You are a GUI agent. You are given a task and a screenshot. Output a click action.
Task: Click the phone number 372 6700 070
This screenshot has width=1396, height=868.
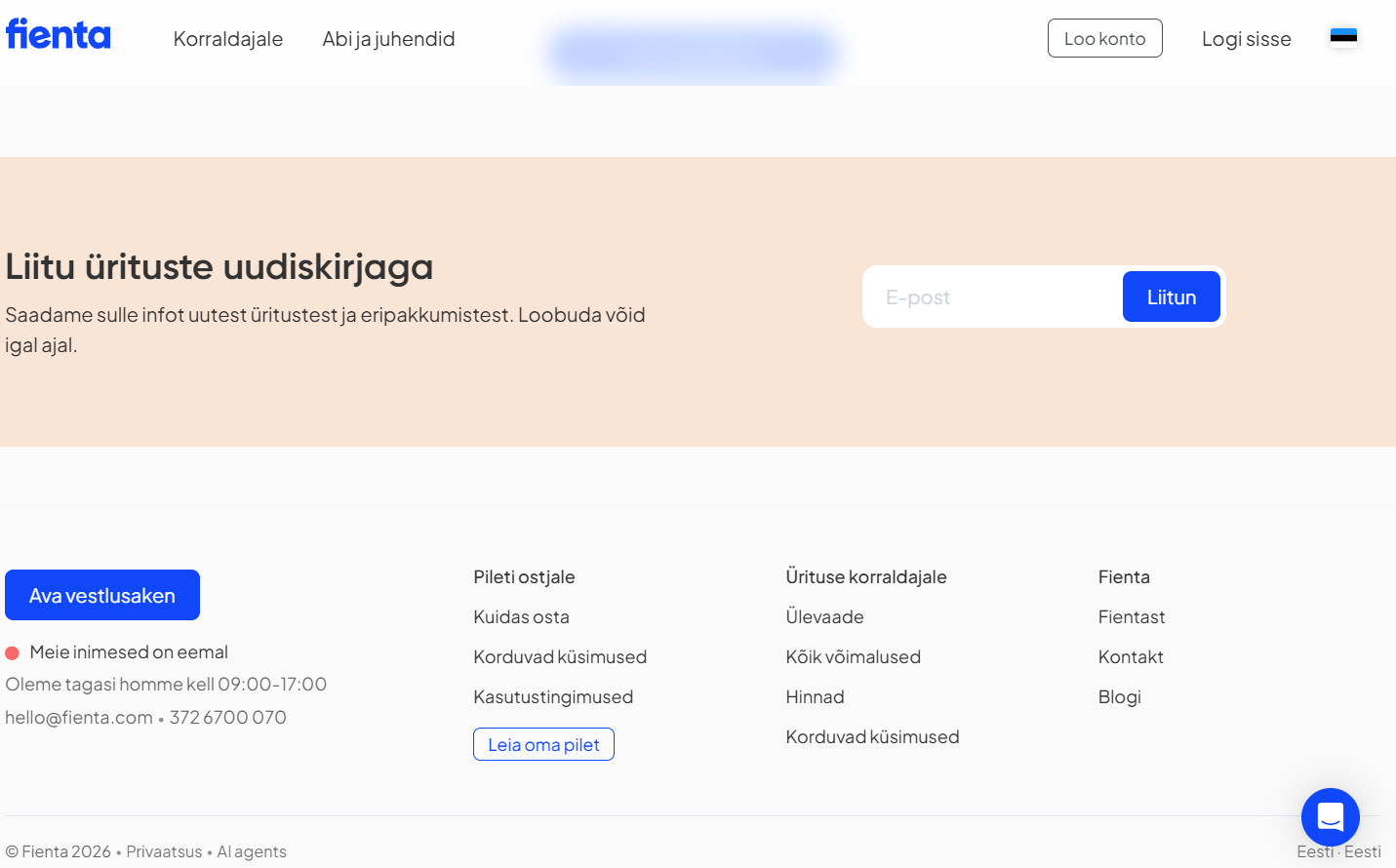(228, 718)
